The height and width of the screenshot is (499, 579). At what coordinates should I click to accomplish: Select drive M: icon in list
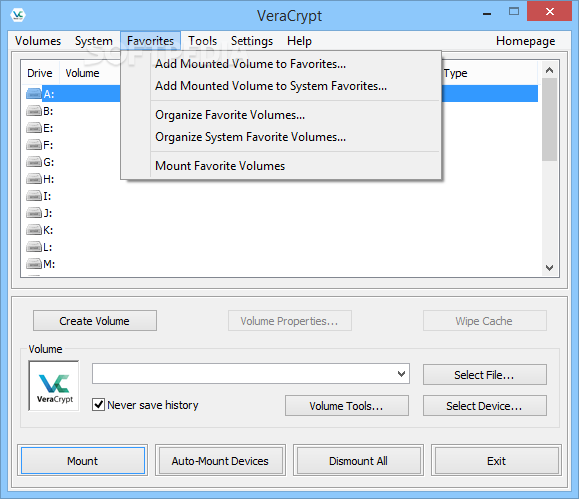click(x=34, y=264)
